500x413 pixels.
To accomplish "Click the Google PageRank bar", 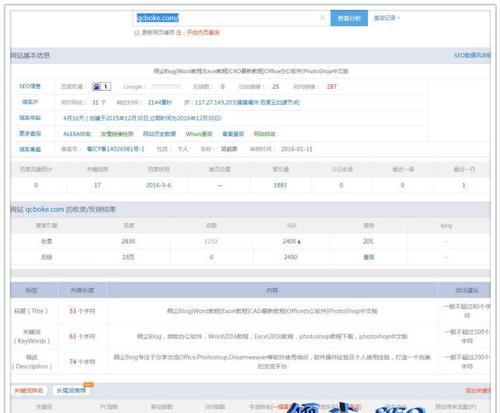I will [x=166, y=86].
